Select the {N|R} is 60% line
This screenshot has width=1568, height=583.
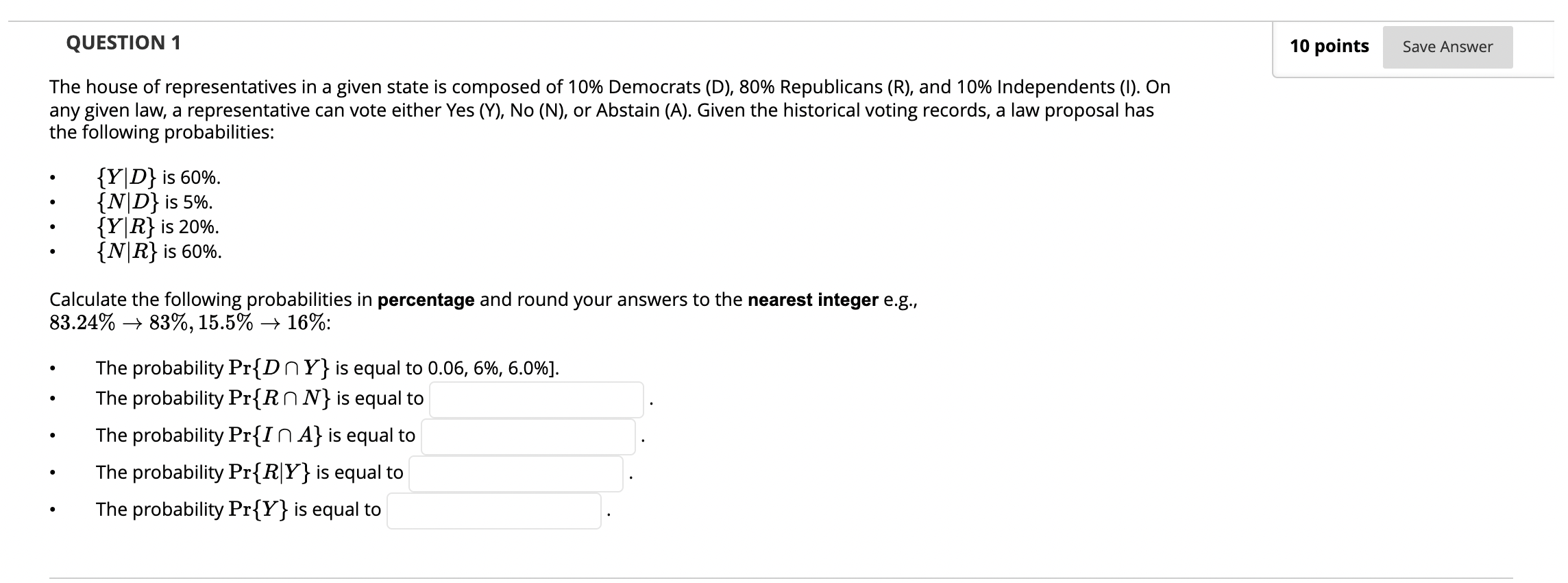coord(159,252)
